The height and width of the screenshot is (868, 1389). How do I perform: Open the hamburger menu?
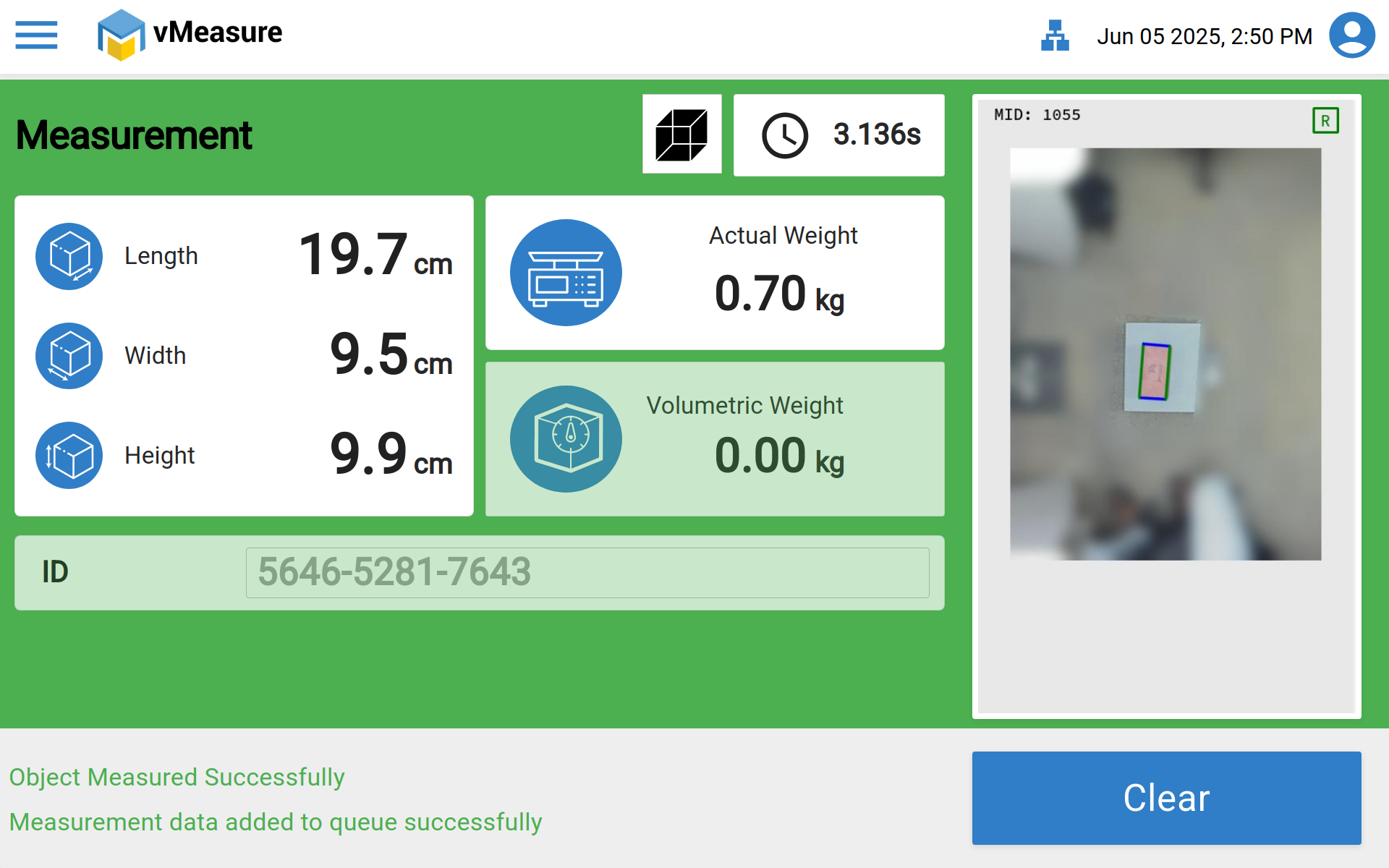pyautogui.click(x=36, y=35)
